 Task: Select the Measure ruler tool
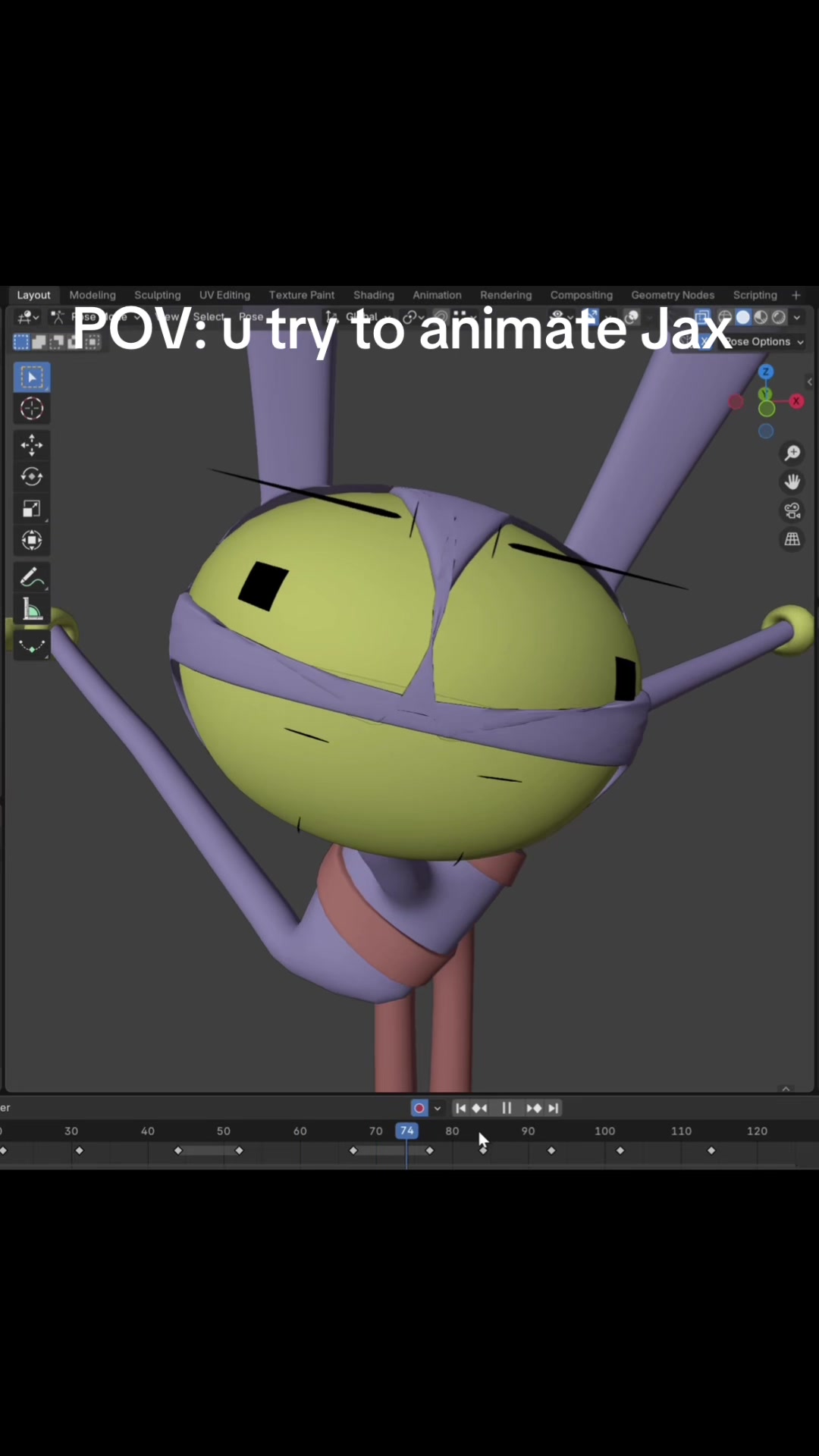[31, 610]
